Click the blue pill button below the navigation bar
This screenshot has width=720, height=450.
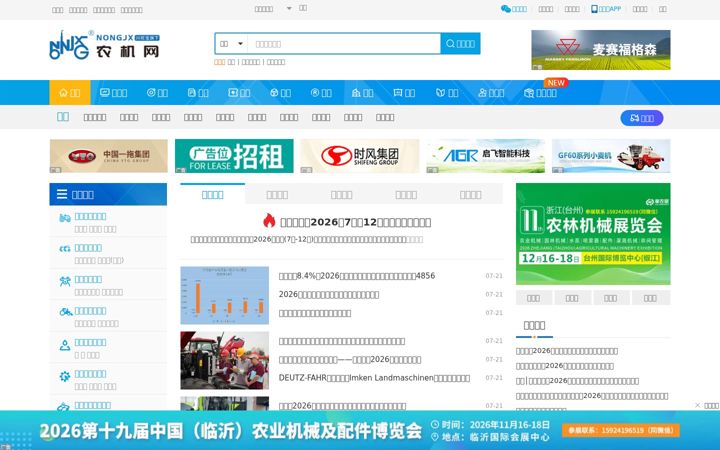click(x=641, y=118)
